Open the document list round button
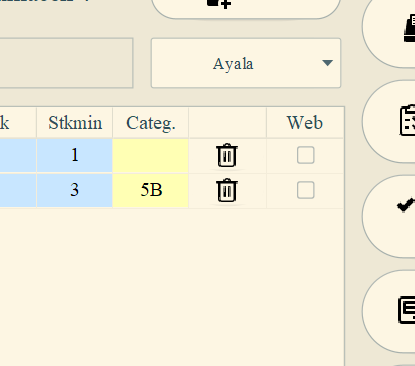The height and width of the screenshot is (366, 415). (x=390, y=311)
